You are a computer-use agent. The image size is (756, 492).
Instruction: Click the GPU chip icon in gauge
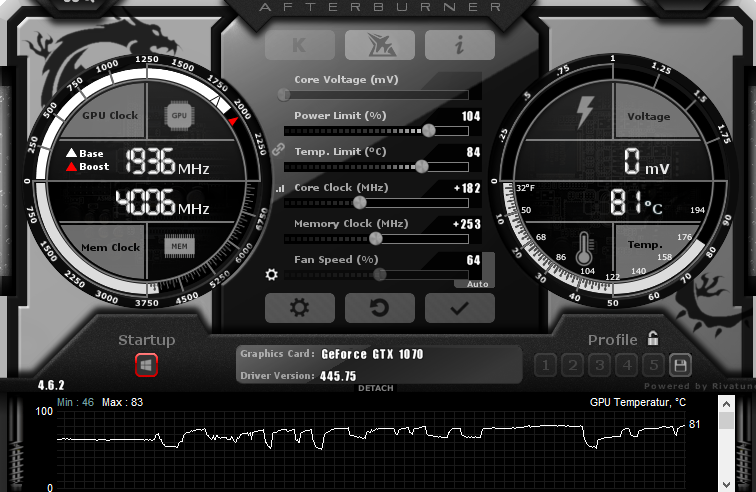coord(179,116)
